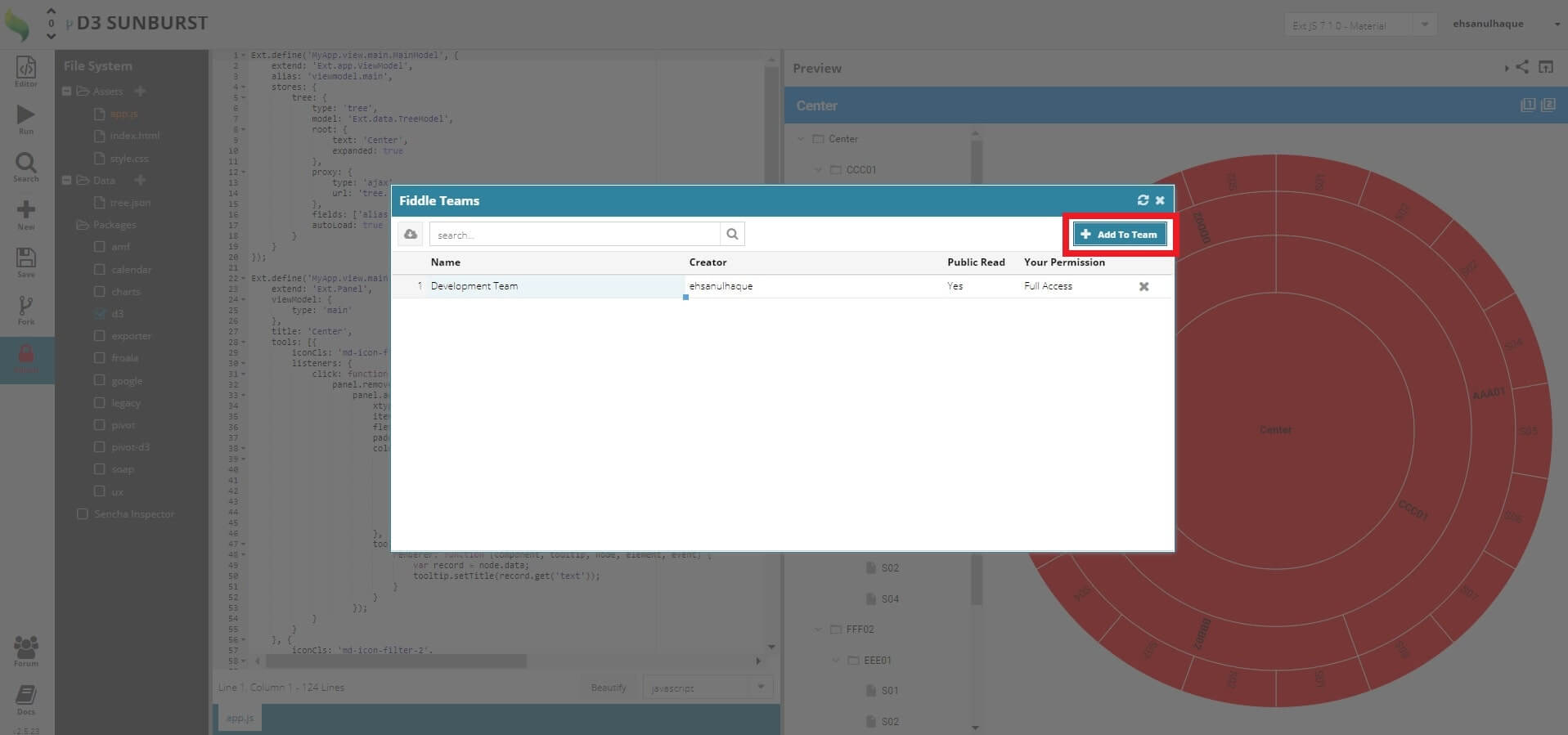
Task: Open style.css in the file tree
Action: click(129, 159)
